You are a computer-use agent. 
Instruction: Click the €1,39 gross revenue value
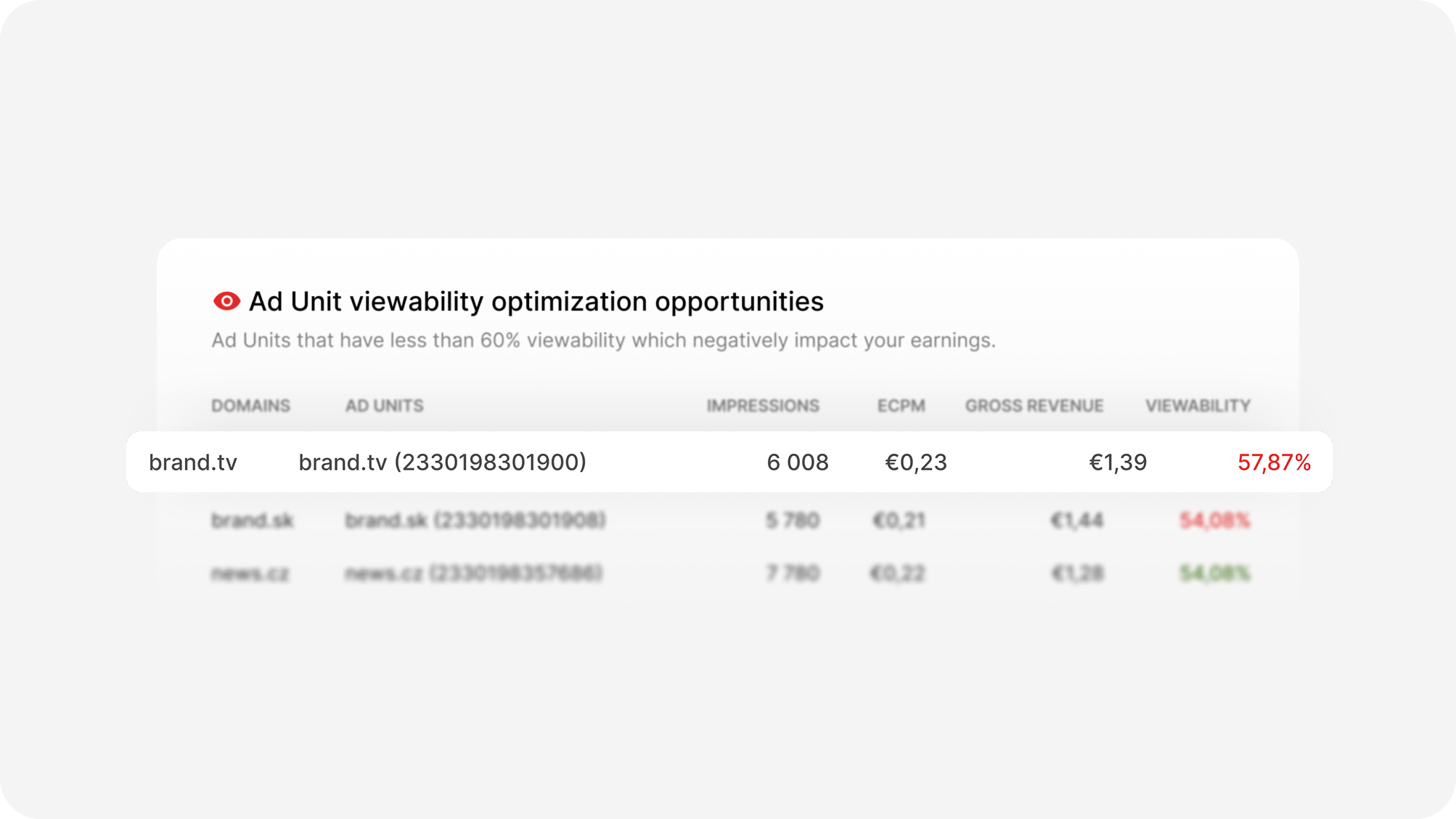pyautogui.click(x=1118, y=463)
